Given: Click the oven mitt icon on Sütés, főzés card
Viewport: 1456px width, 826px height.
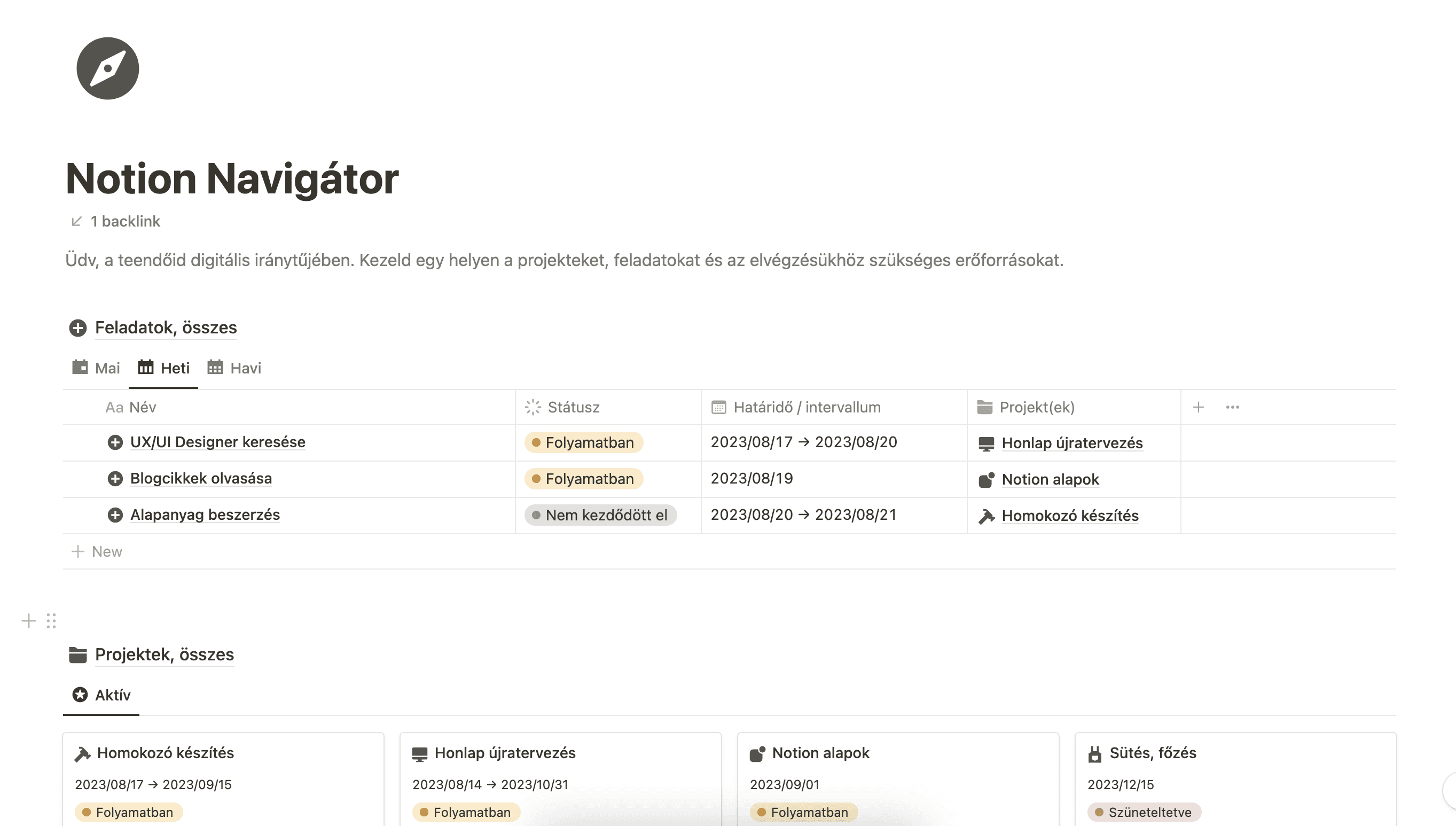Looking at the screenshot, I should point(1095,754).
